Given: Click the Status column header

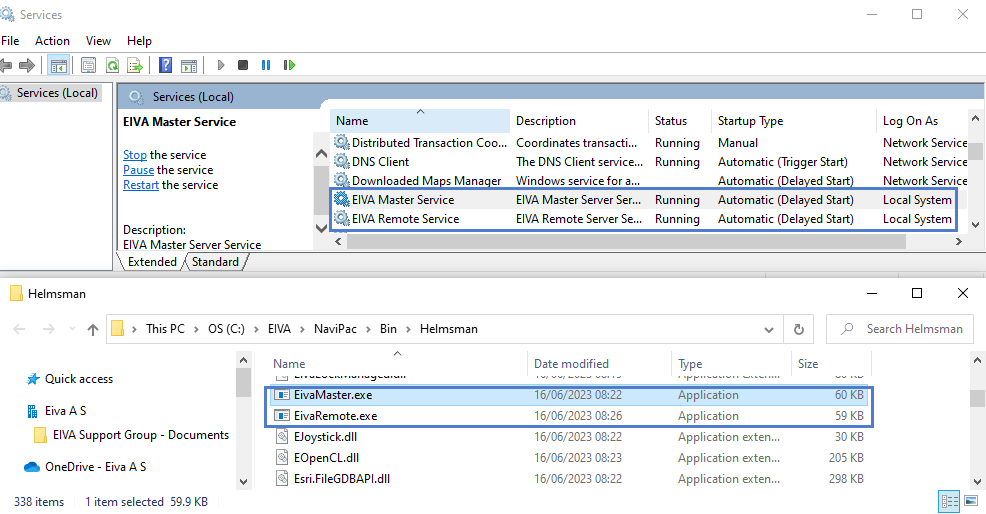Looking at the screenshot, I should click(680, 121).
